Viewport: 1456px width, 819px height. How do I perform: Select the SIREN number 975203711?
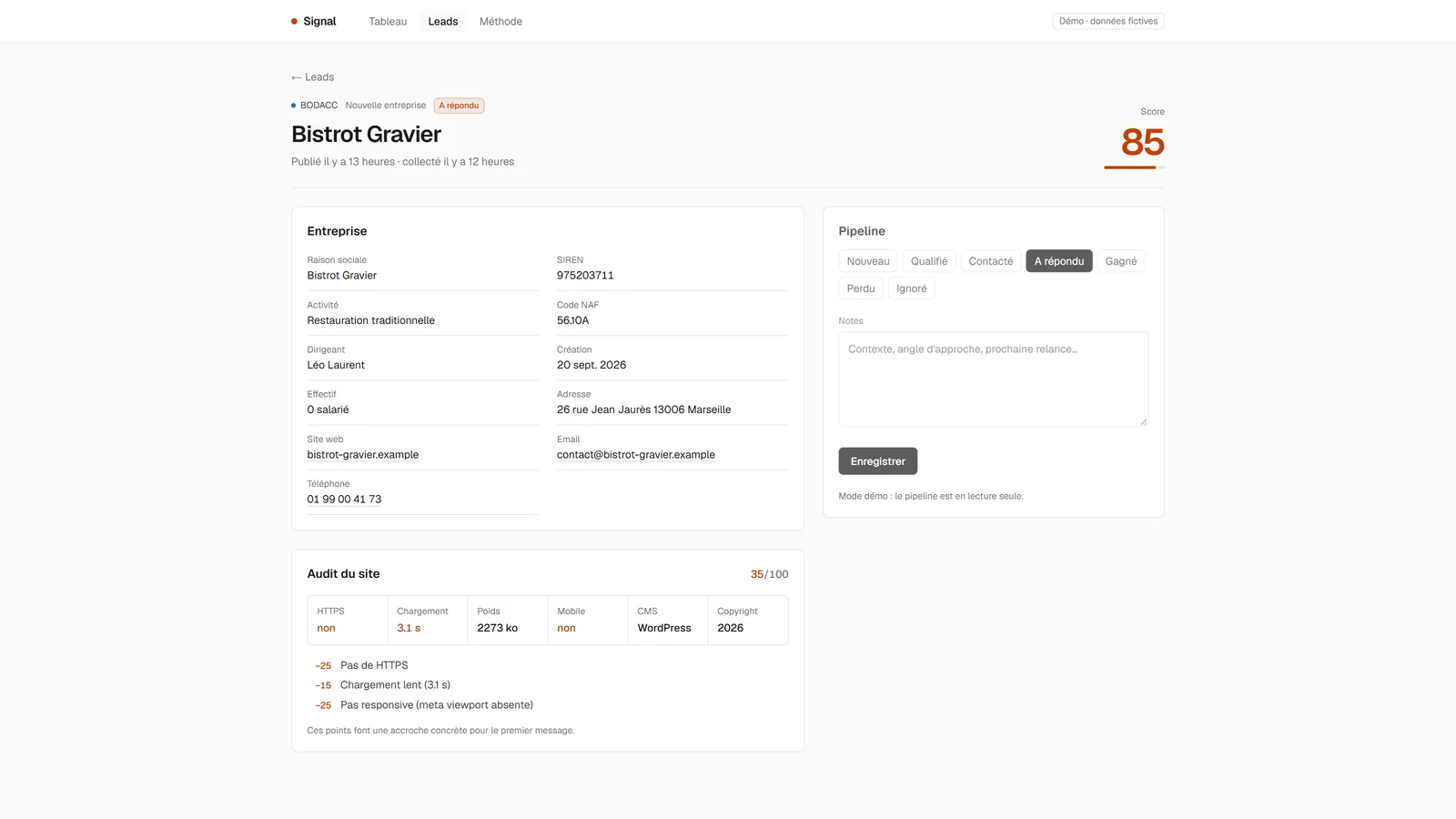pyautogui.click(x=585, y=276)
